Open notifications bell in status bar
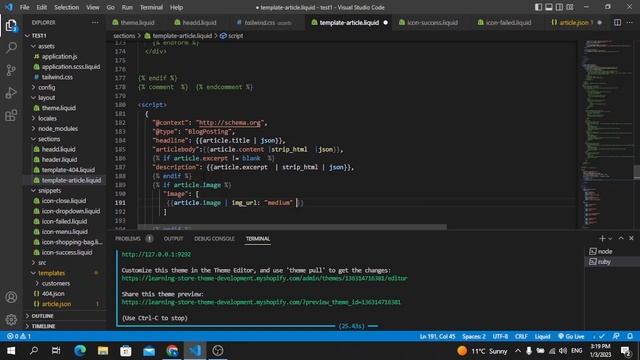This screenshot has height=360, width=640. click(630, 336)
